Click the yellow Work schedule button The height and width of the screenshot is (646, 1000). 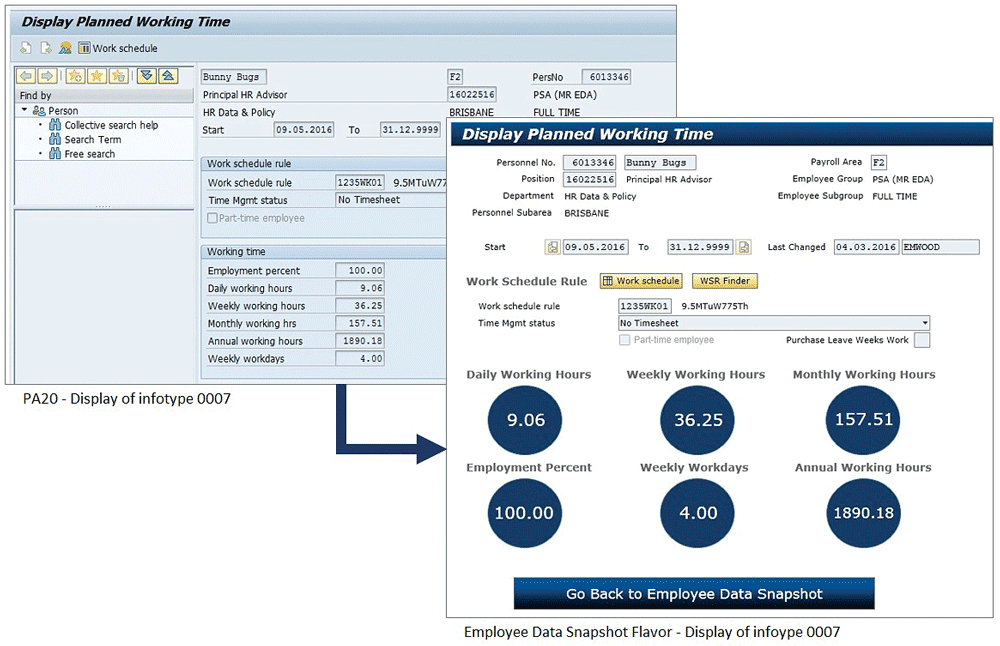pos(640,281)
